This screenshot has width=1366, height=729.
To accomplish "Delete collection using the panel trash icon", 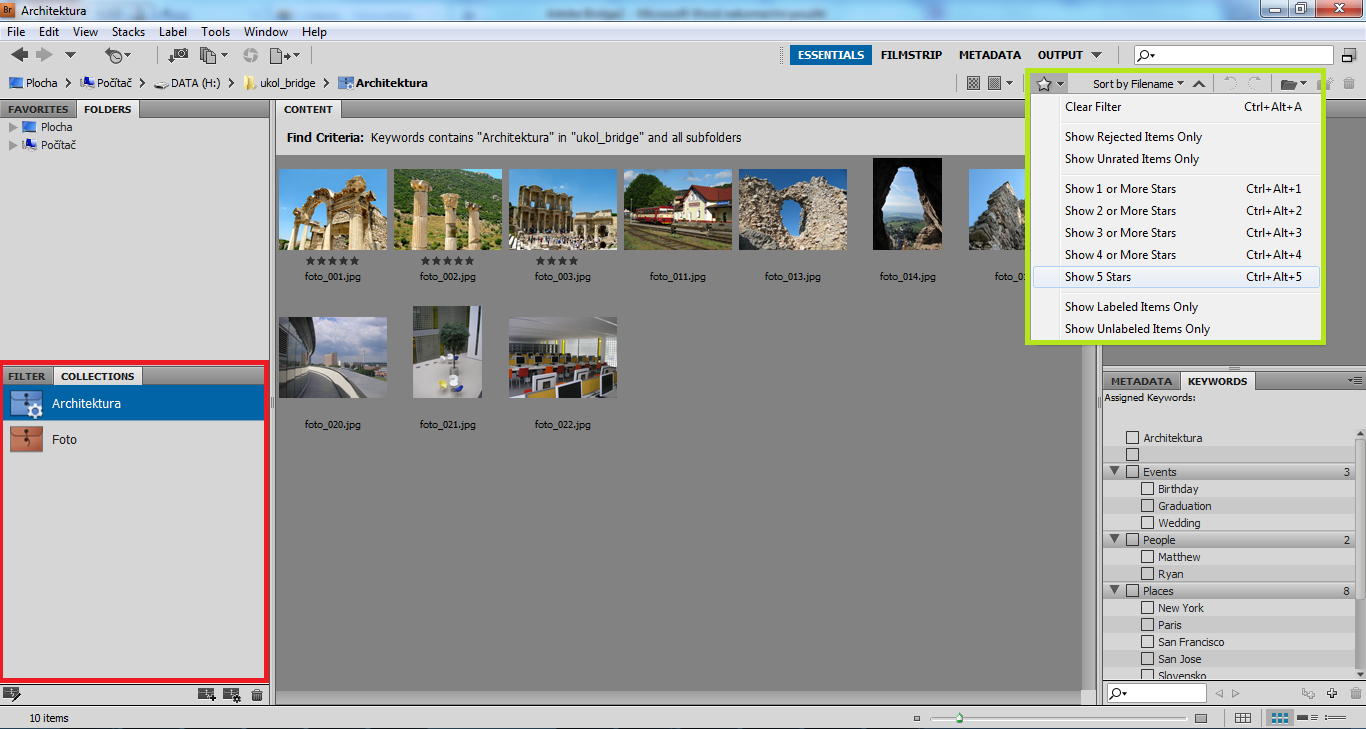I will coord(257,695).
